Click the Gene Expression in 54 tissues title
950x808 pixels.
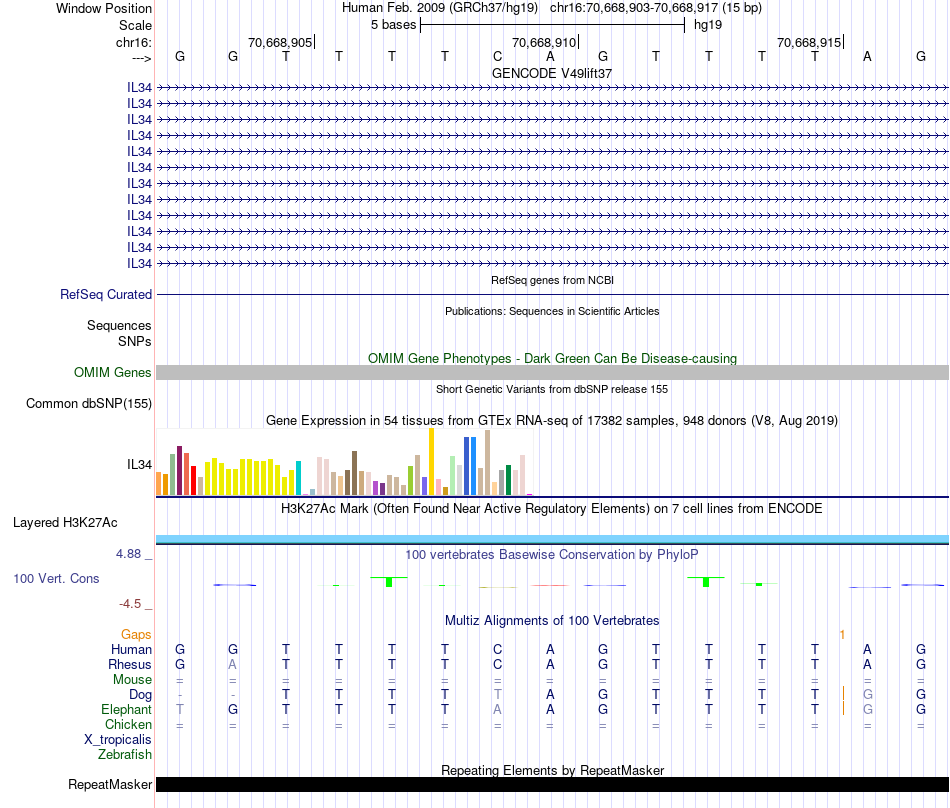point(552,420)
